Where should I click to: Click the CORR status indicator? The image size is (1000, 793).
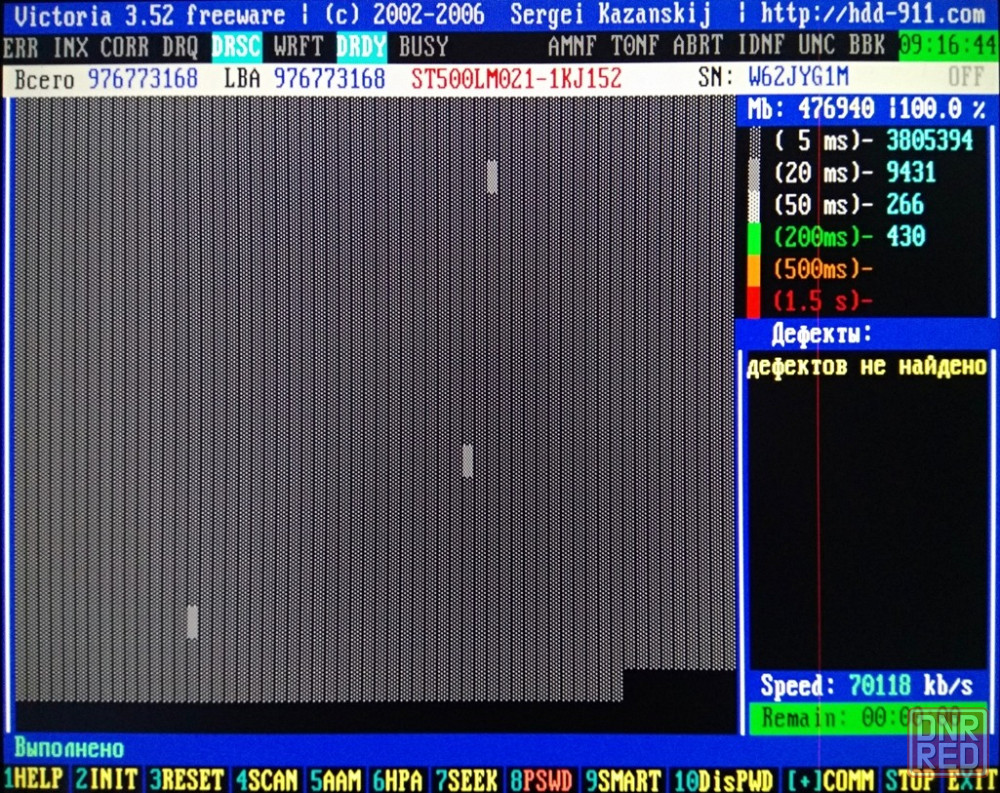point(124,47)
